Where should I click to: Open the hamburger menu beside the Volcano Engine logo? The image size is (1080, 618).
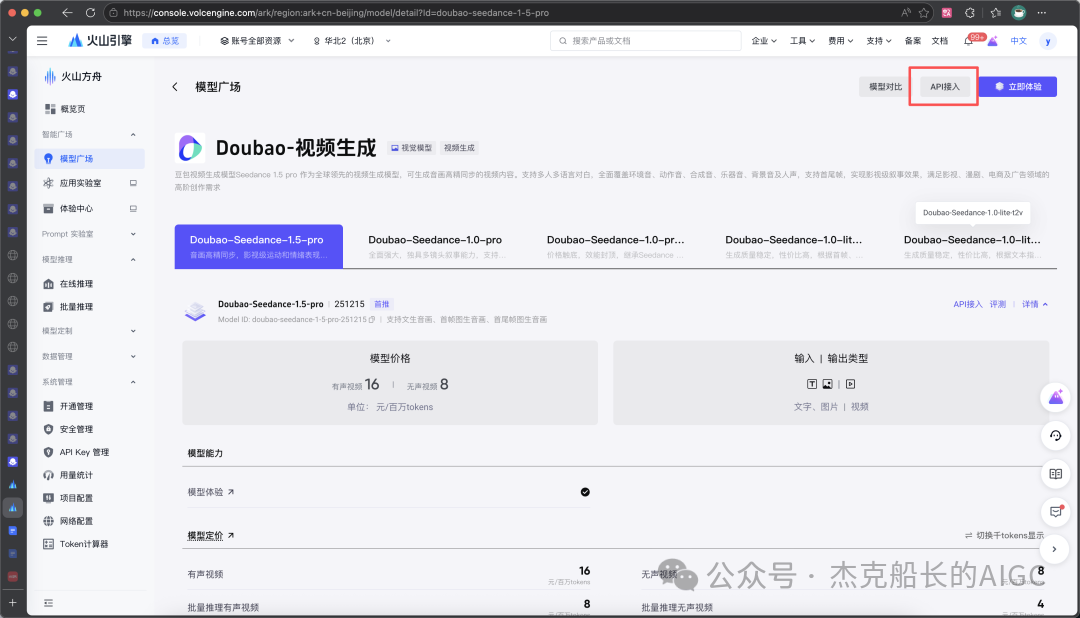coord(42,41)
